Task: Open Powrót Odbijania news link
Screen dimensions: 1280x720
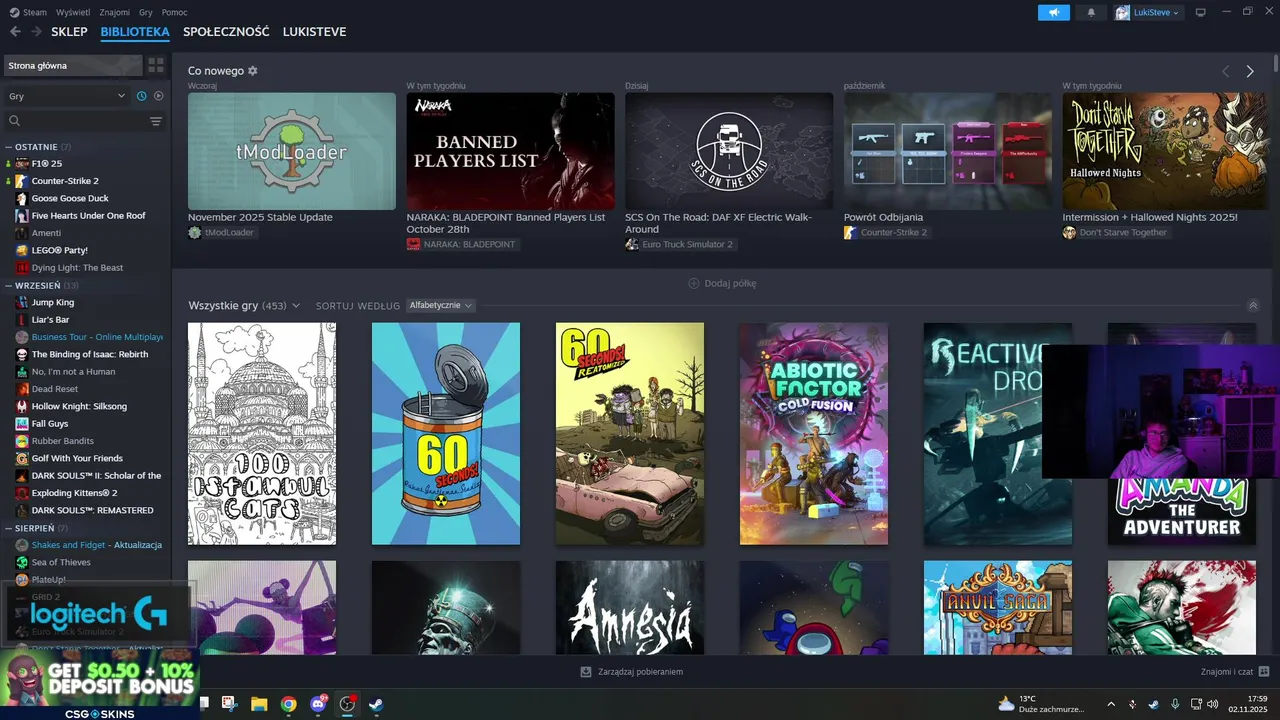Action: pyautogui.click(x=883, y=217)
